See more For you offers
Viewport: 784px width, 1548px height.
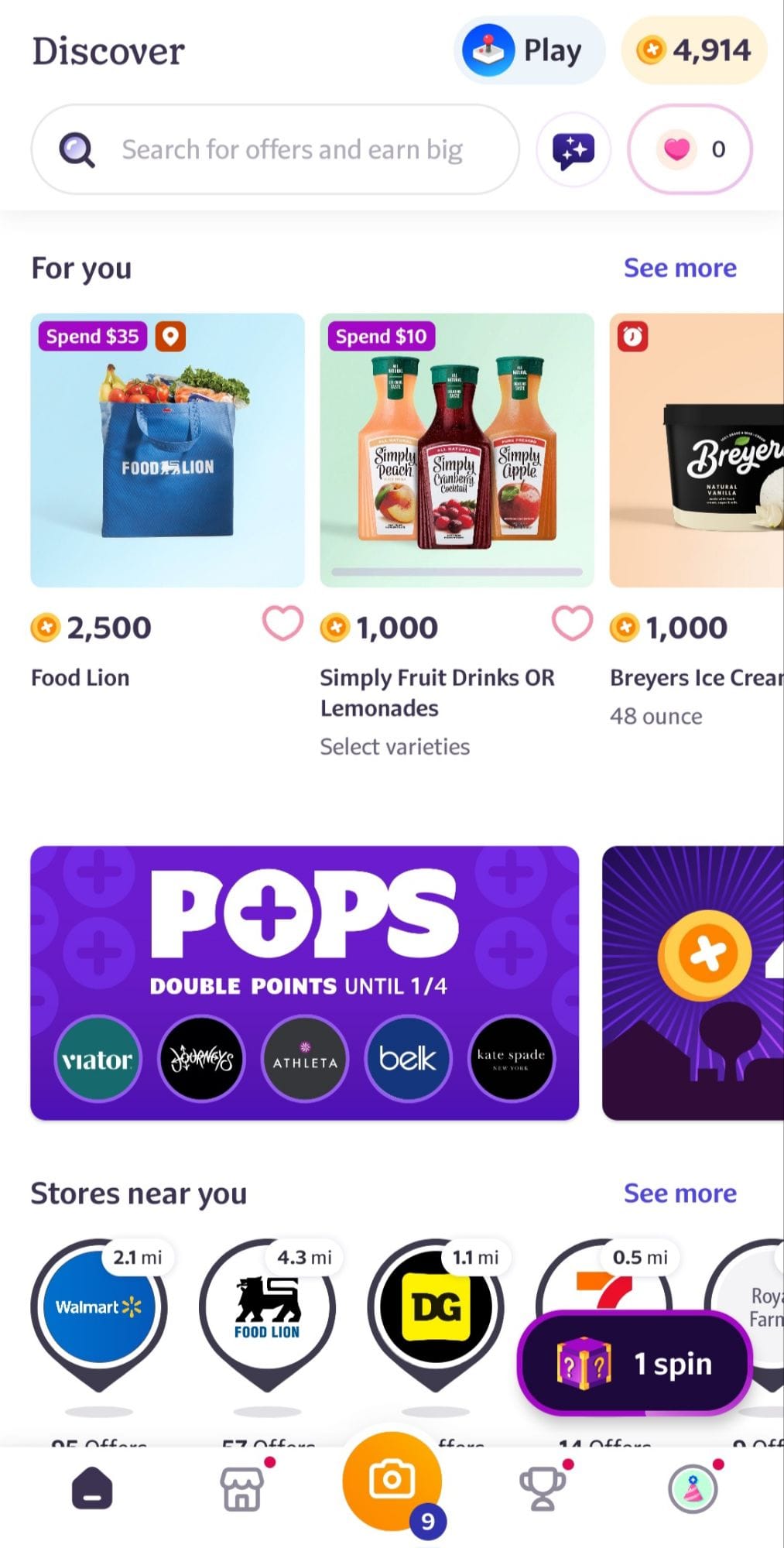[680, 268]
